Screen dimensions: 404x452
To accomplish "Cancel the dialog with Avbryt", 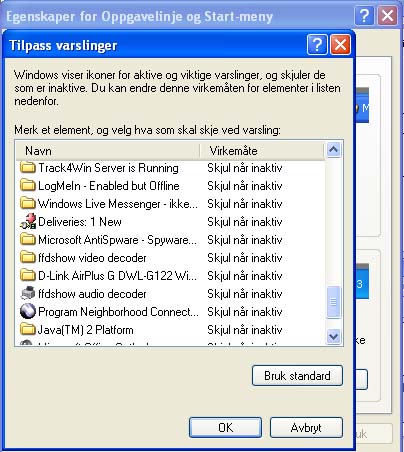I will coord(306,428).
